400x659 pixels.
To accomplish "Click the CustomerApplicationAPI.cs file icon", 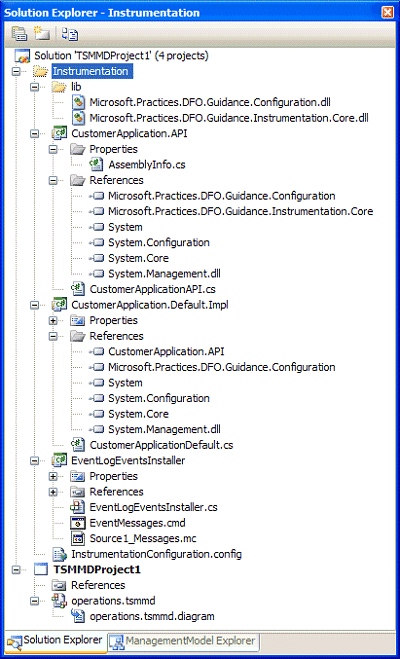I will 79,289.
